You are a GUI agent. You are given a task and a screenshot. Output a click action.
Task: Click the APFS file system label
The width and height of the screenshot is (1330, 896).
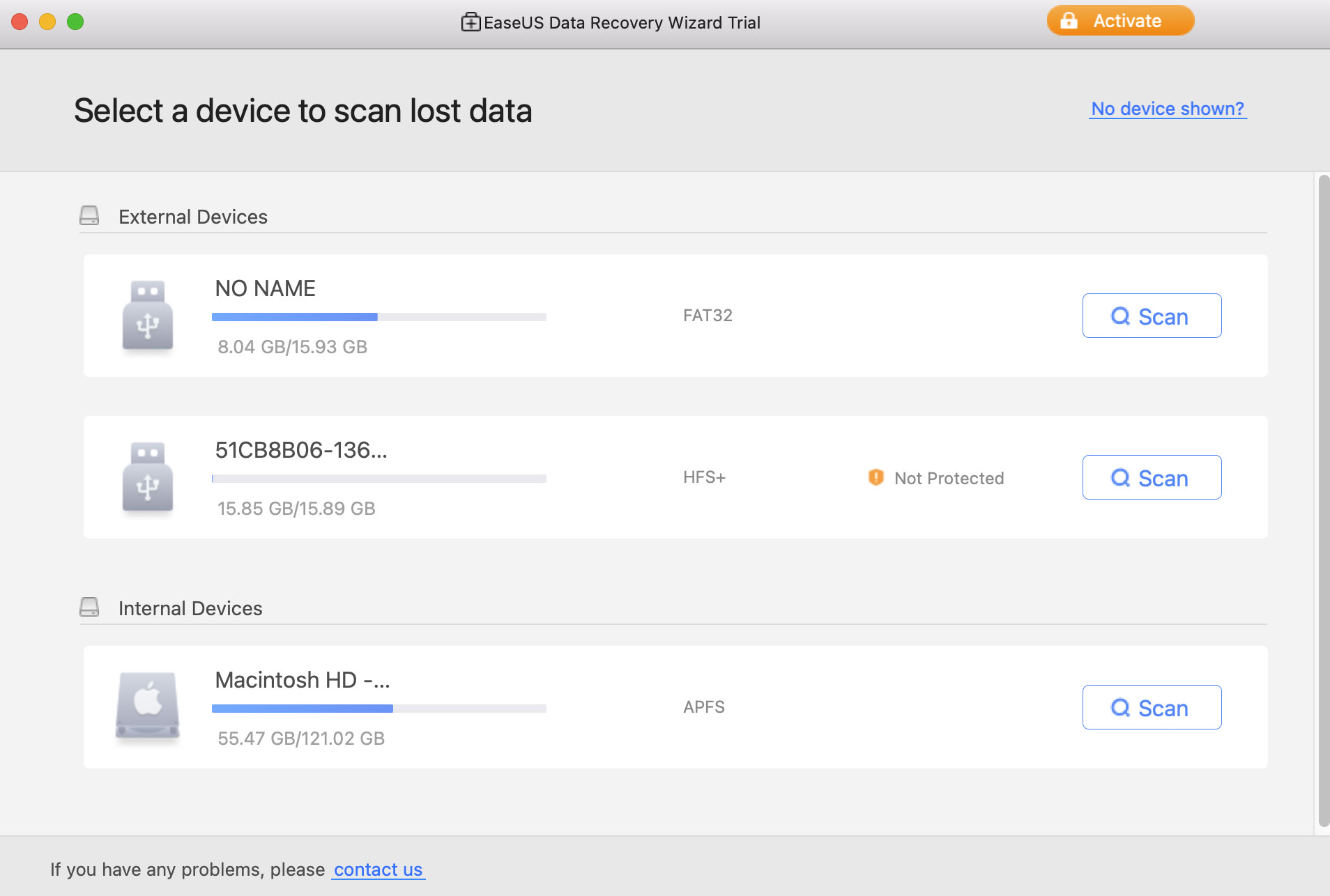click(x=703, y=707)
